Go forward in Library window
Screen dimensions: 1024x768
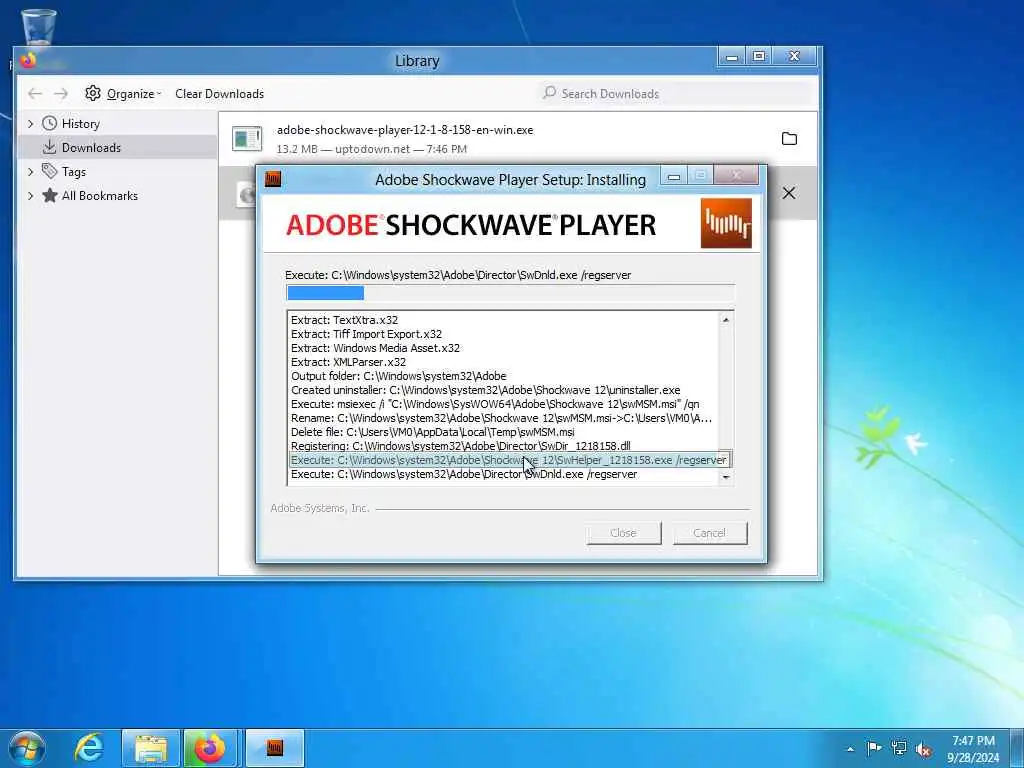[61, 94]
